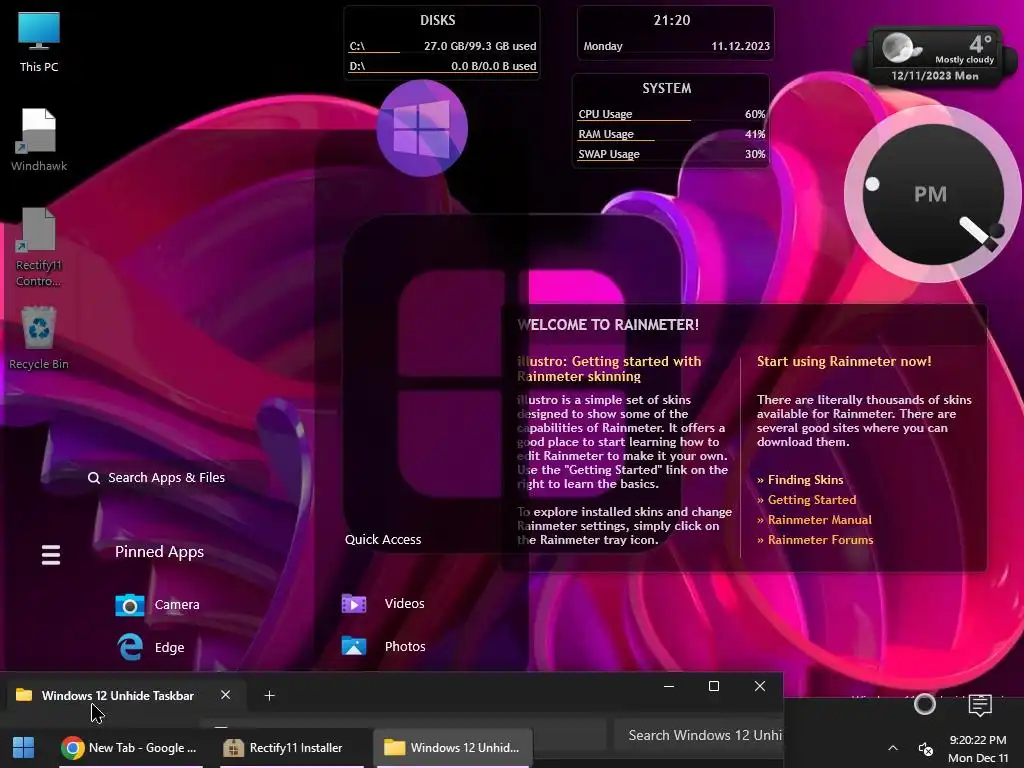This screenshot has width=1024, height=768.
Task: Maximize the Explorer window
Action: click(714, 686)
